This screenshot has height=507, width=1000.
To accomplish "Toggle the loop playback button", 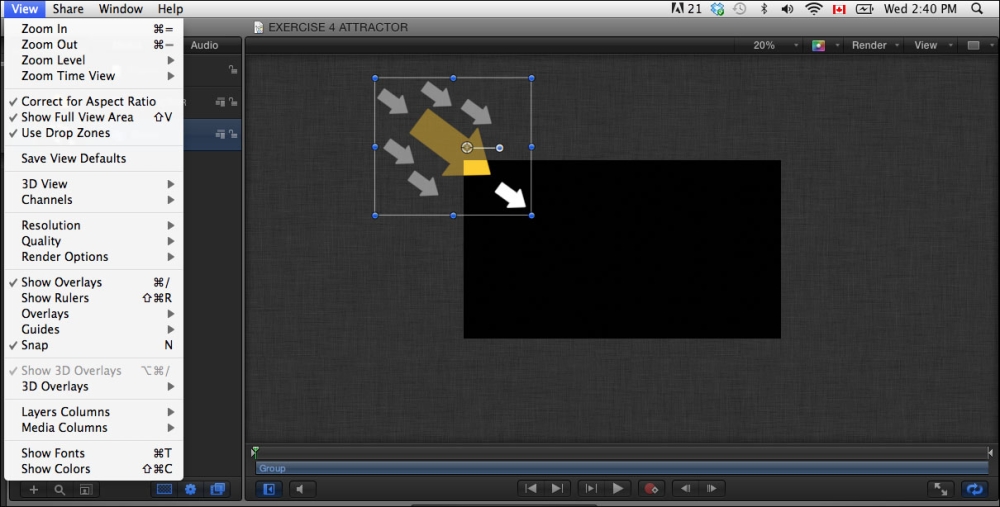I will tap(972, 489).
